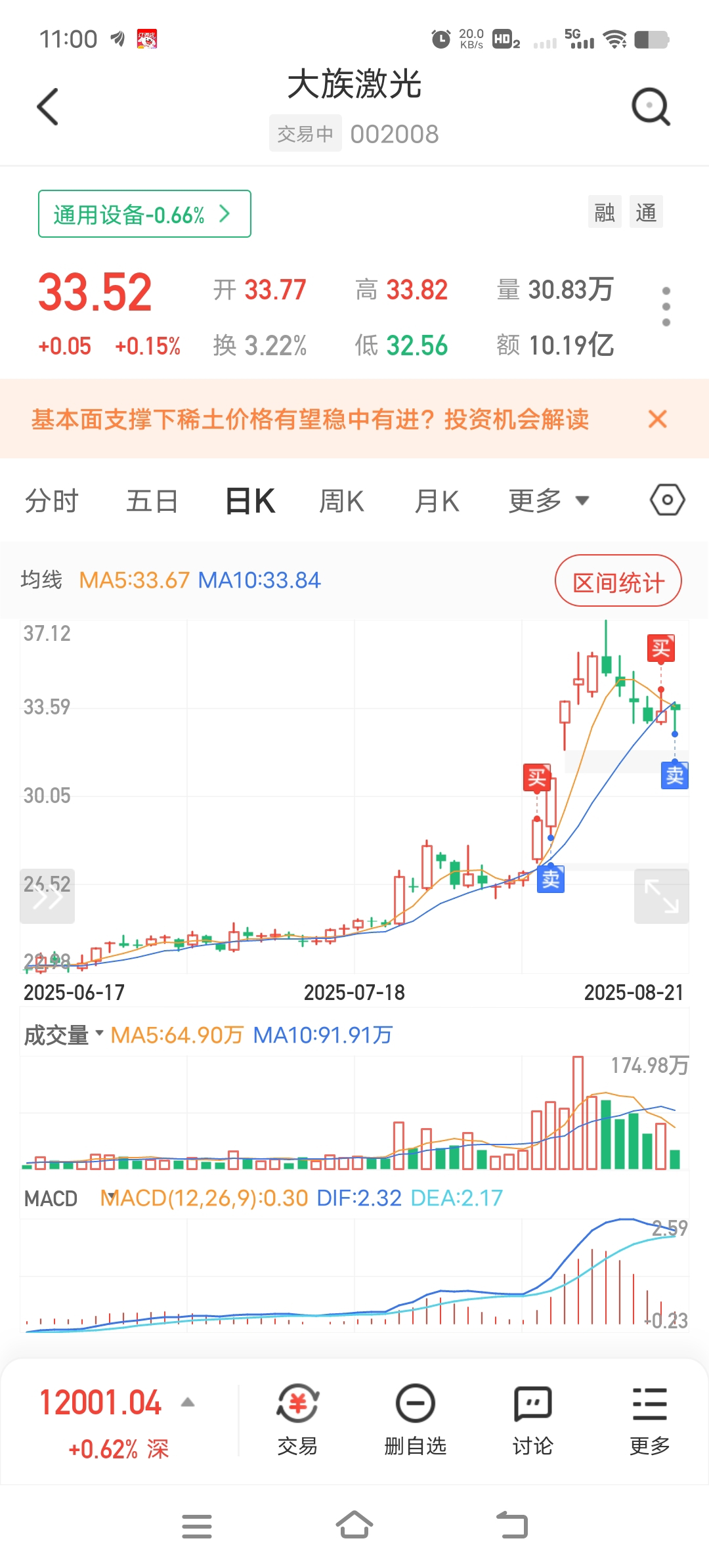Tap the 均线 indicator label

tap(41, 580)
